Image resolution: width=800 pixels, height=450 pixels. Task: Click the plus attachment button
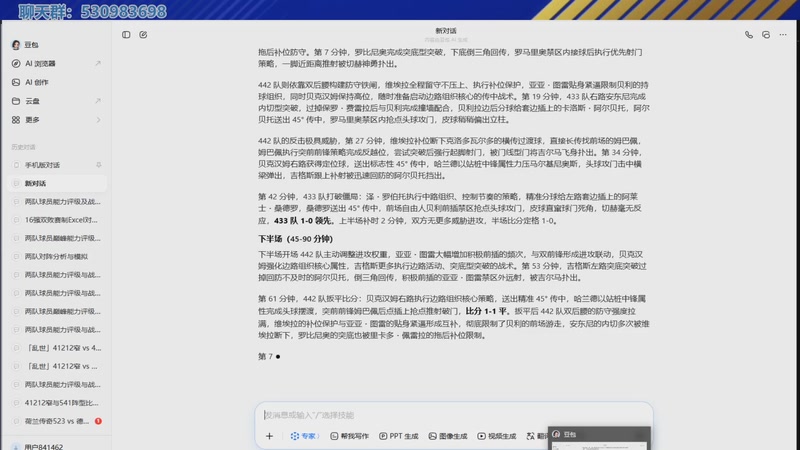point(269,436)
